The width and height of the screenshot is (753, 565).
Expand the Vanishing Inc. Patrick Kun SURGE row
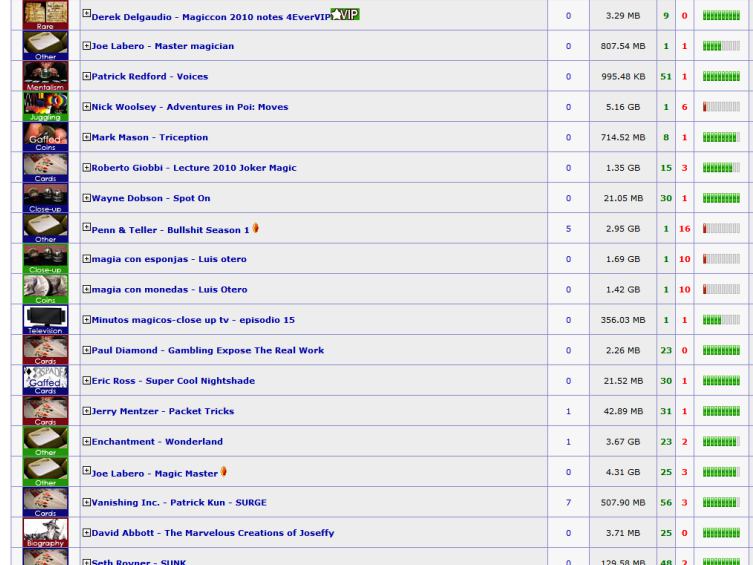[x=86, y=502]
